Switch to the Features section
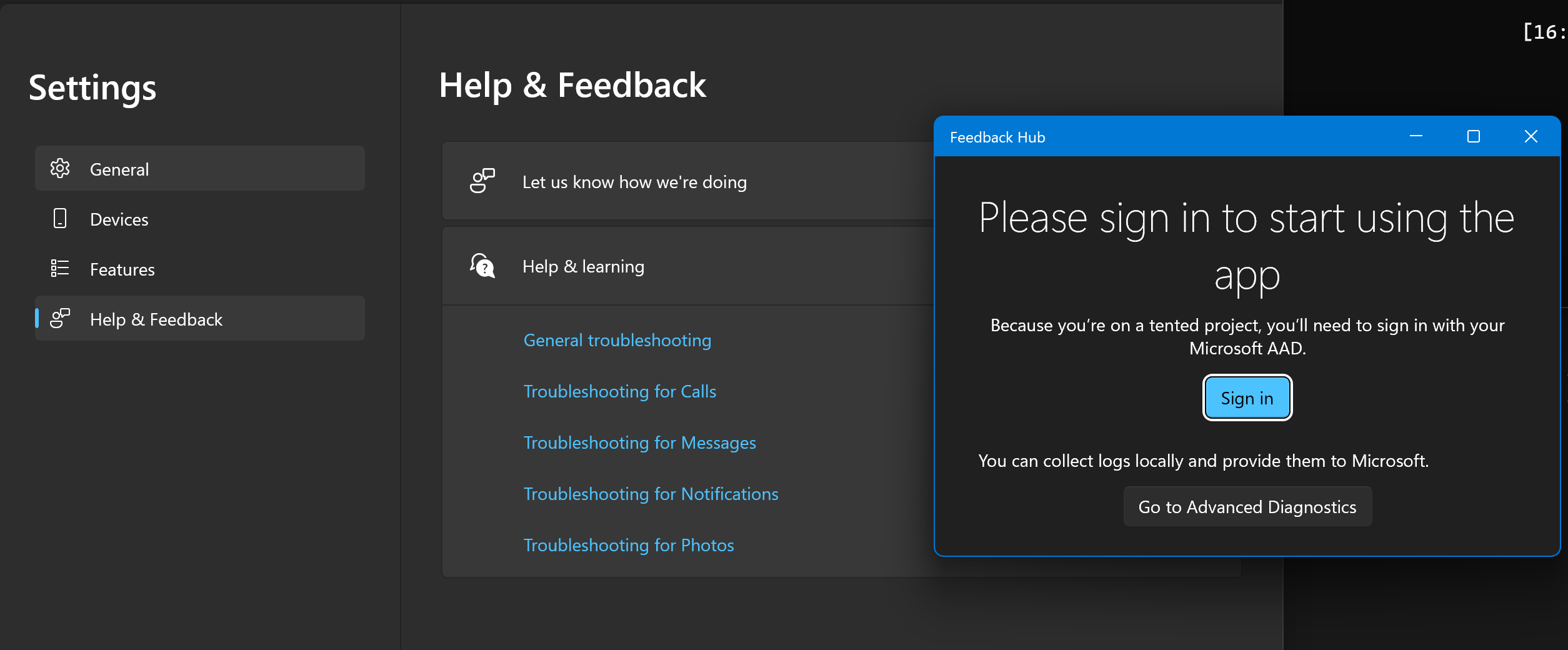The height and width of the screenshot is (650, 1568). pos(122,269)
